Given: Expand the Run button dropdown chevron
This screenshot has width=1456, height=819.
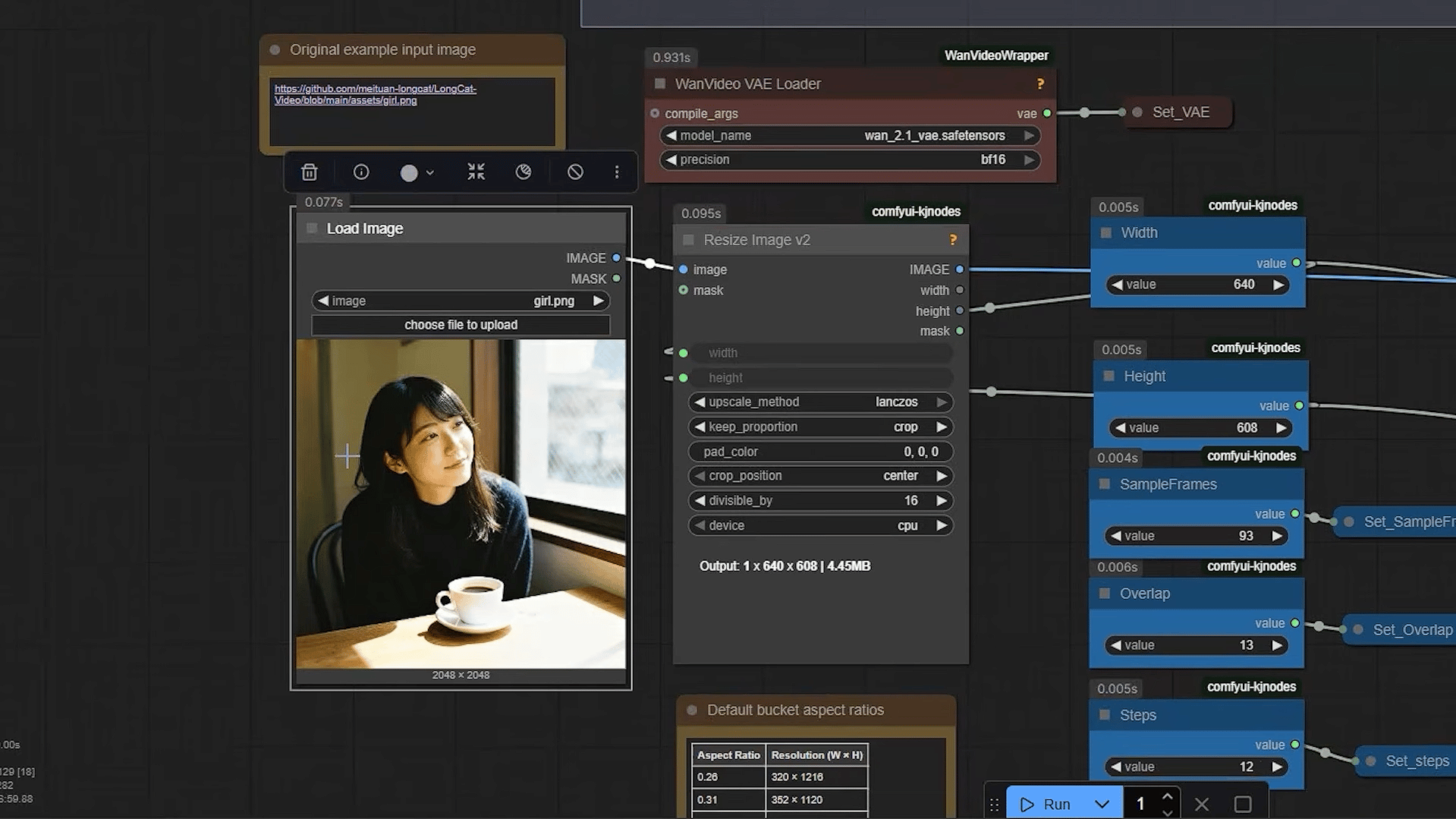Looking at the screenshot, I should pyautogui.click(x=1102, y=804).
